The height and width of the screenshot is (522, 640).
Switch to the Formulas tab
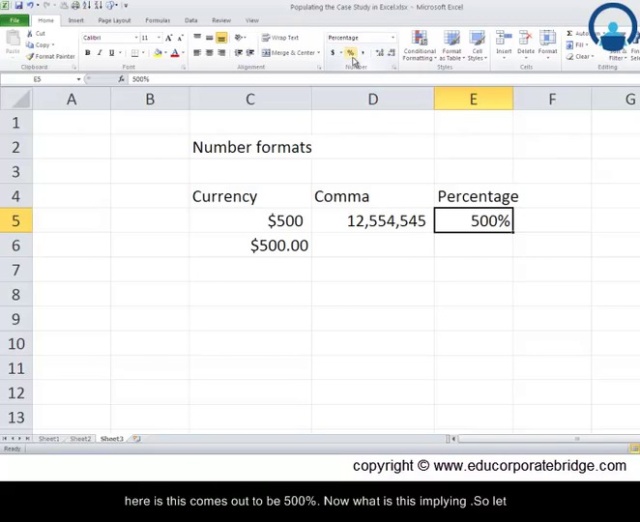pos(158,20)
